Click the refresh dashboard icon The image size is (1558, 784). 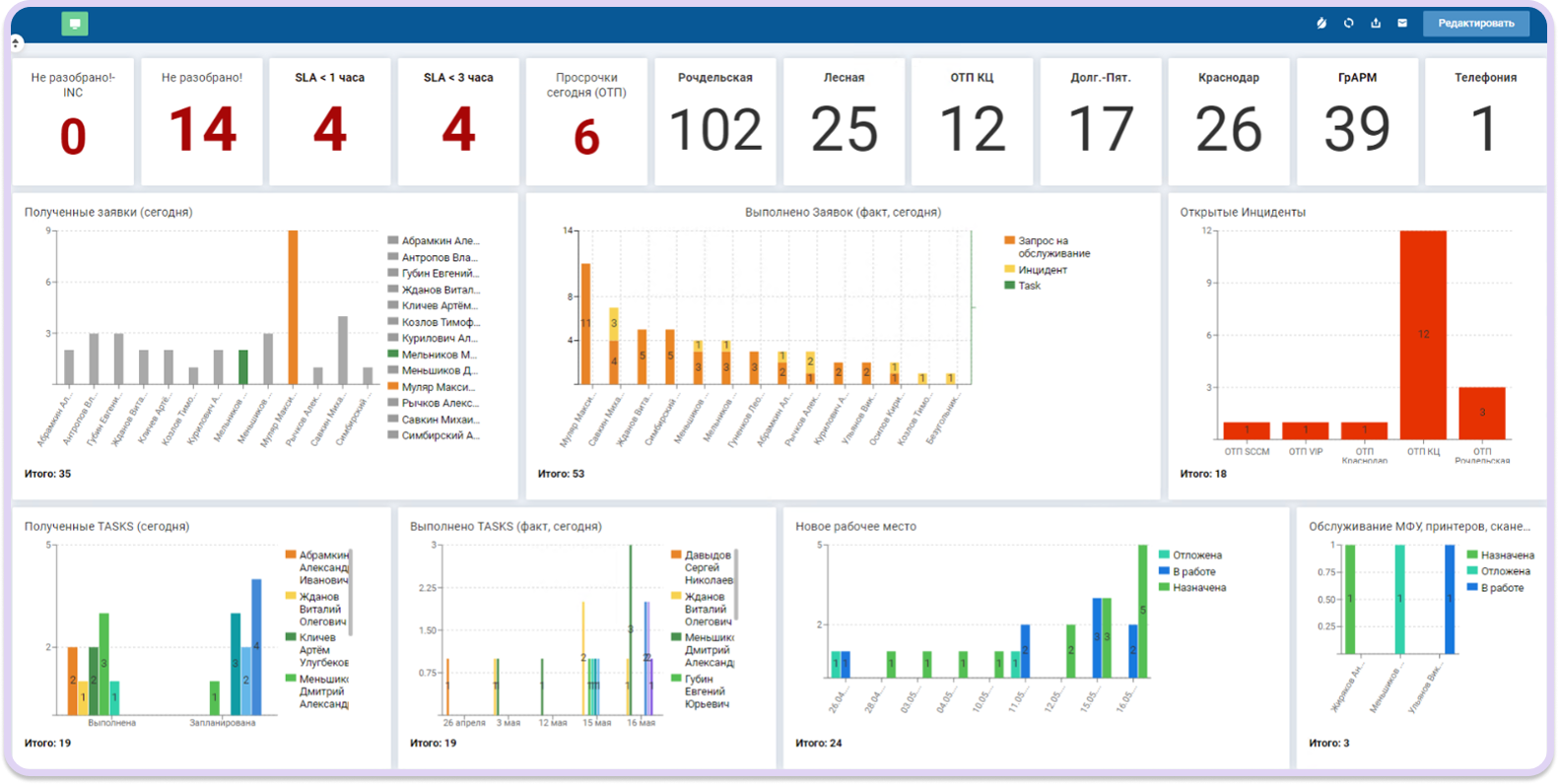click(1348, 24)
